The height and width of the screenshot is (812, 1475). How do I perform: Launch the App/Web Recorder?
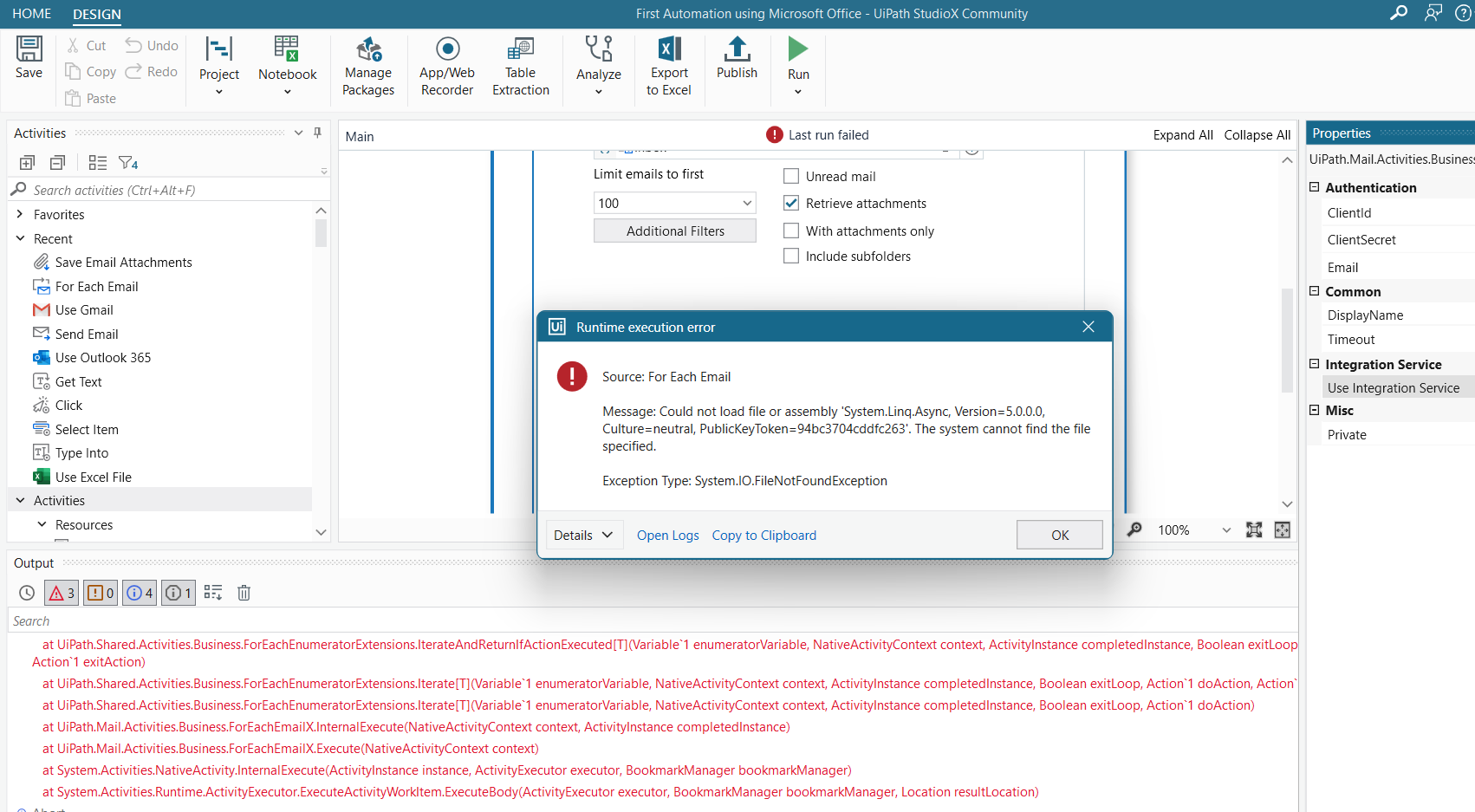pyautogui.click(x=447, y=66)
